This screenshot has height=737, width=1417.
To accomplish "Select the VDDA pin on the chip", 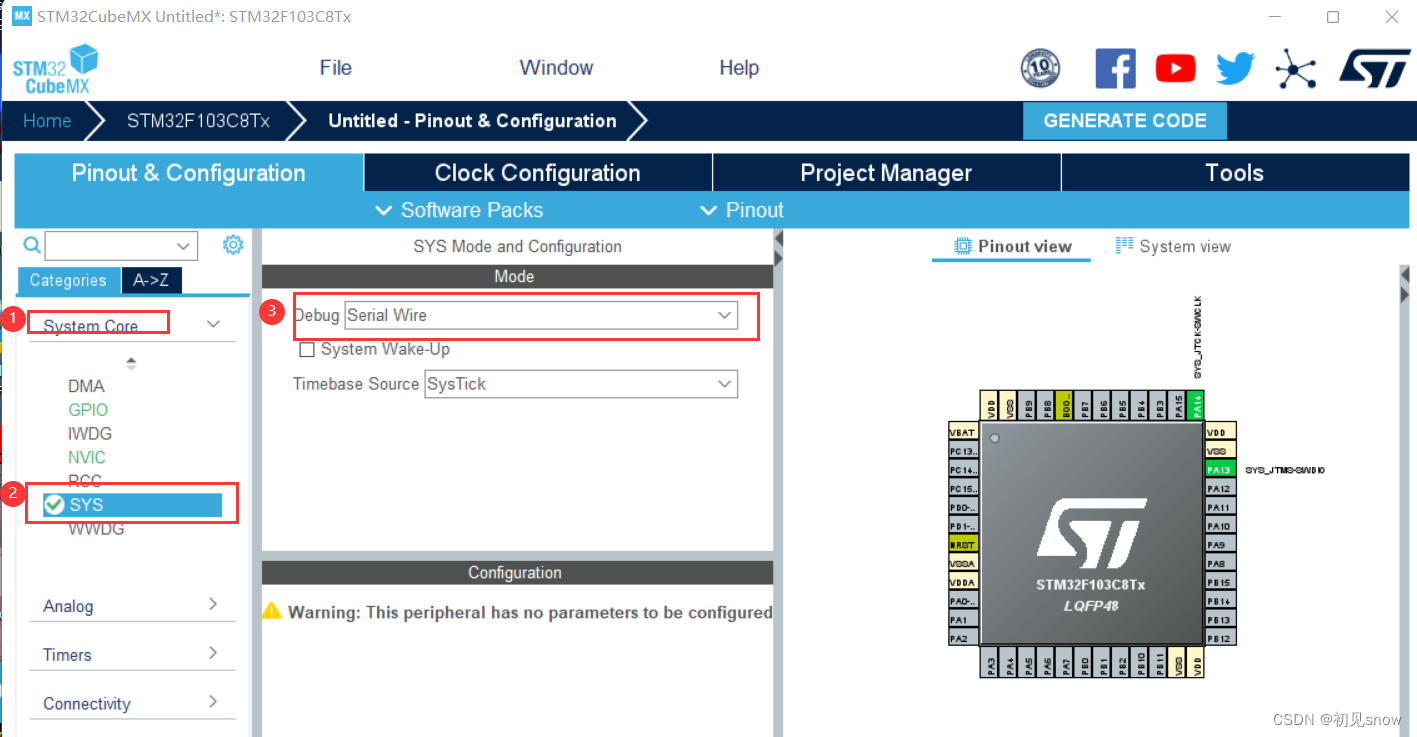I will pos(963,582).
